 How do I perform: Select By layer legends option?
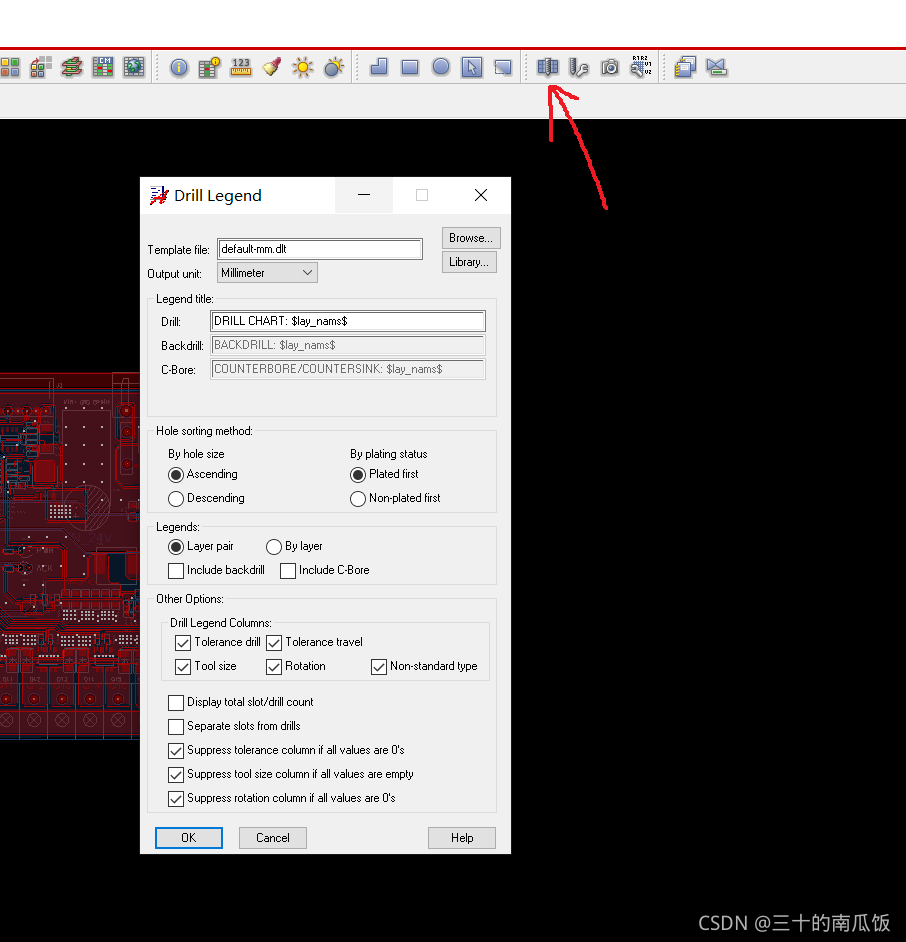pyautogui.click(x=273, y=547)
